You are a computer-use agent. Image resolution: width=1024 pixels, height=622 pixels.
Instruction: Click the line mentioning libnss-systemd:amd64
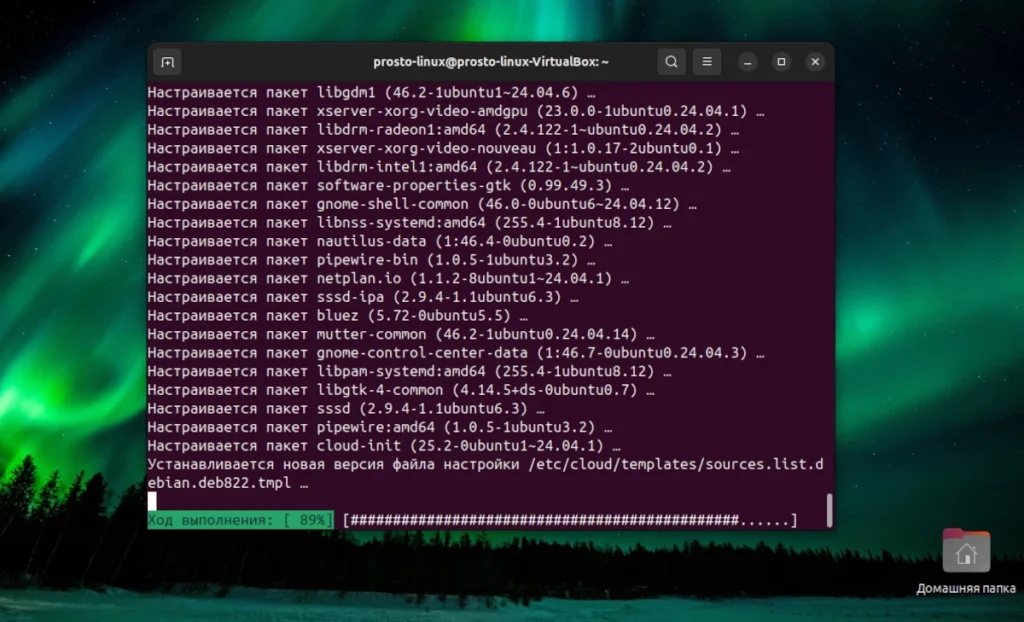(409, 223)
